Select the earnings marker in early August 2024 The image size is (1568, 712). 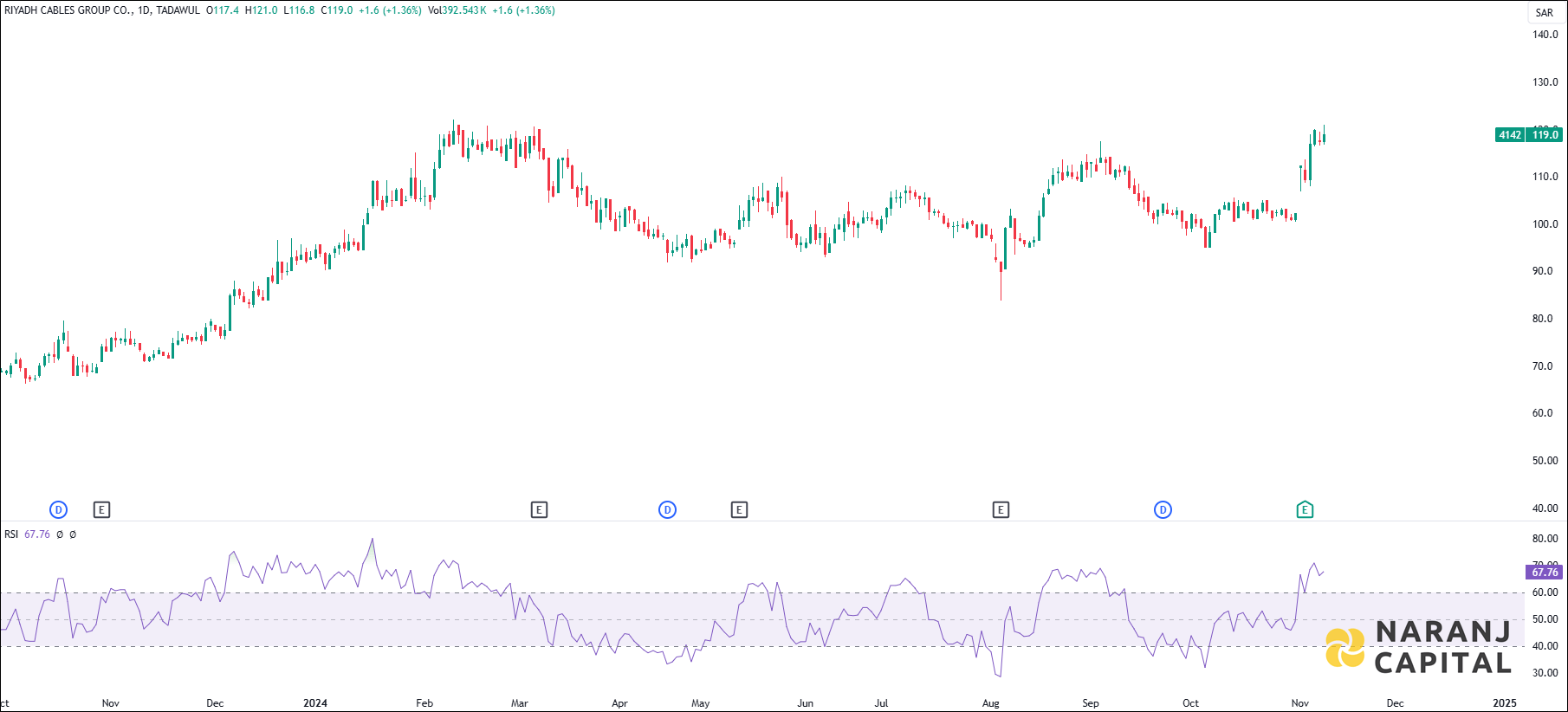coord(1001,509)
